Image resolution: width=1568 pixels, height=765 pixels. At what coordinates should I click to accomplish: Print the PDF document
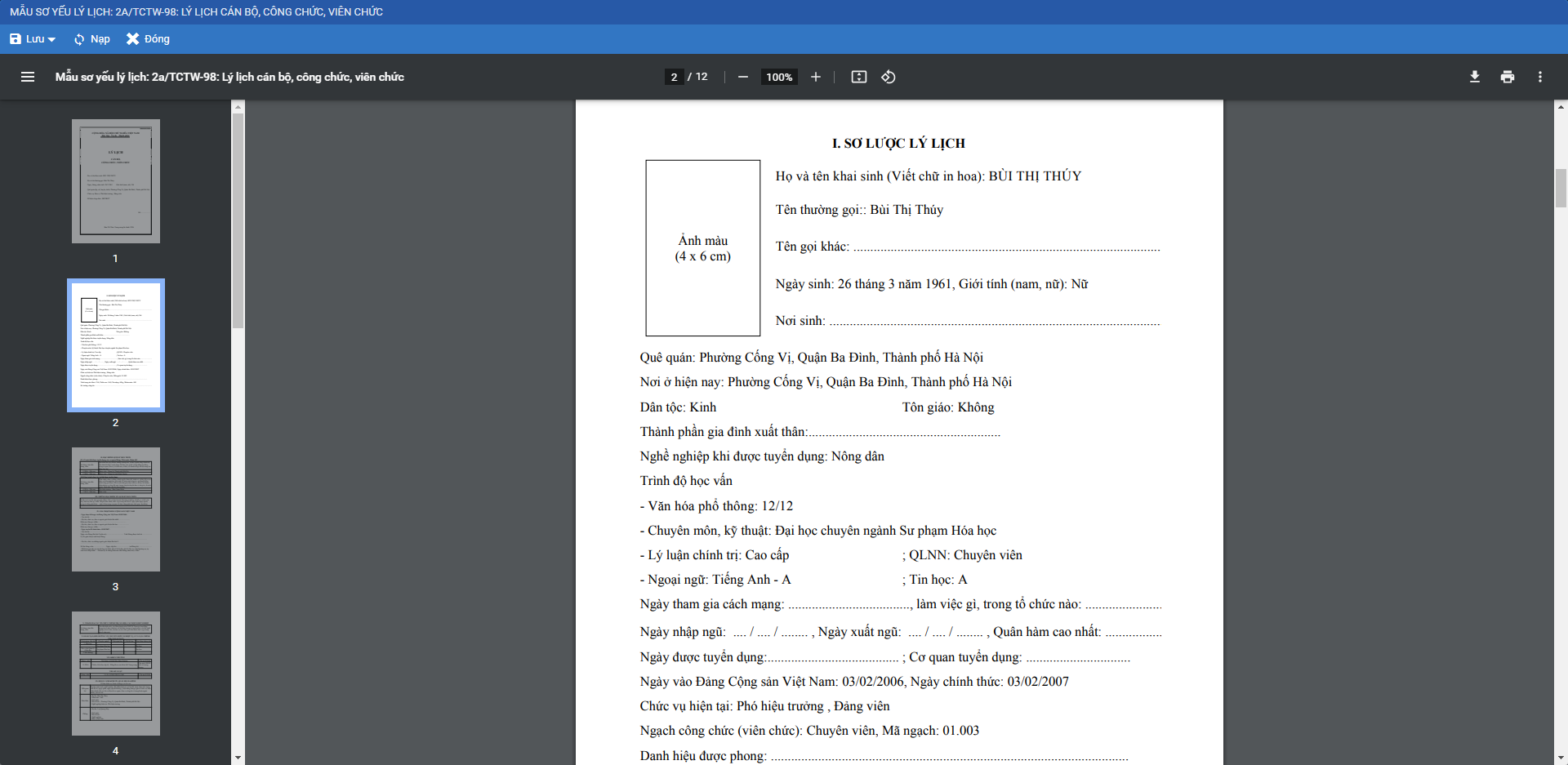(1507, 77)
